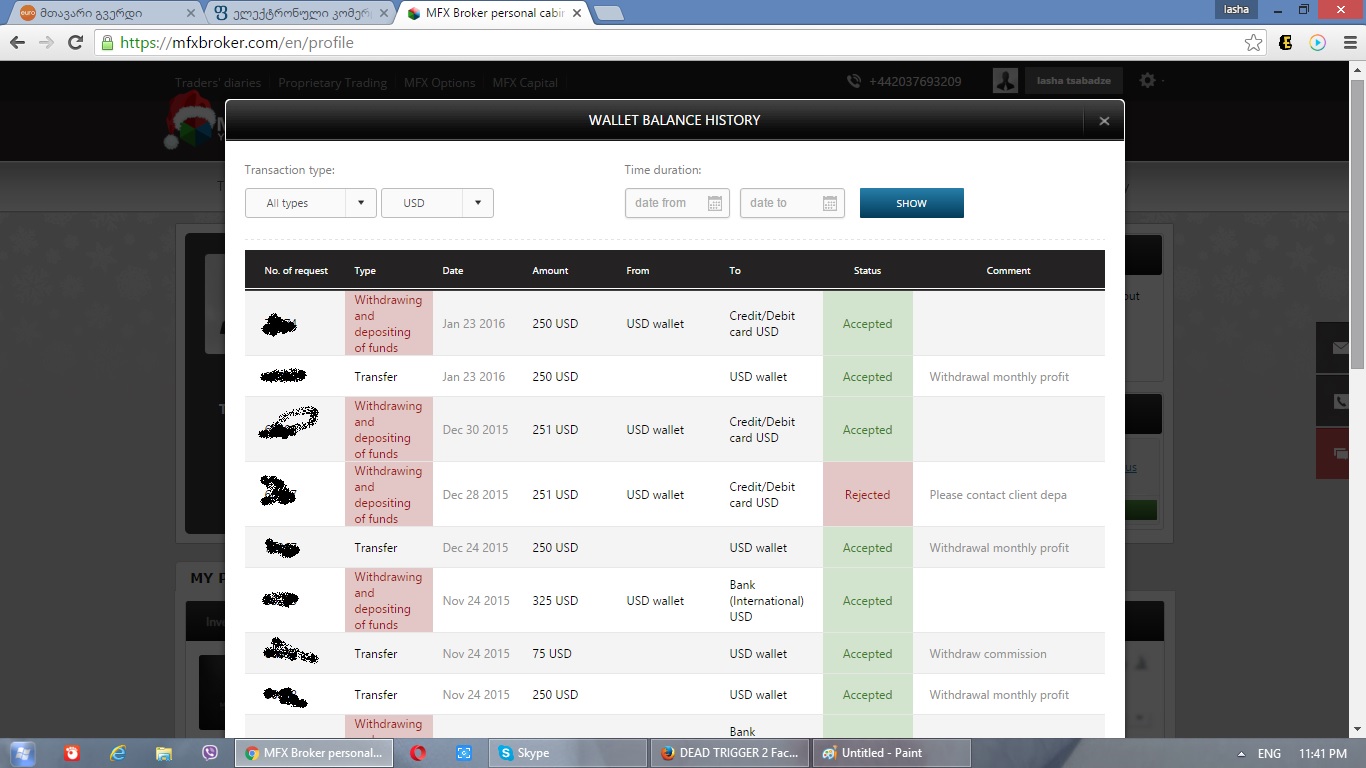The height and width of the screenshot is (768, 1366).
Task: Click the colorful play-circle extension icon
Action: [x=1317, y=43]
